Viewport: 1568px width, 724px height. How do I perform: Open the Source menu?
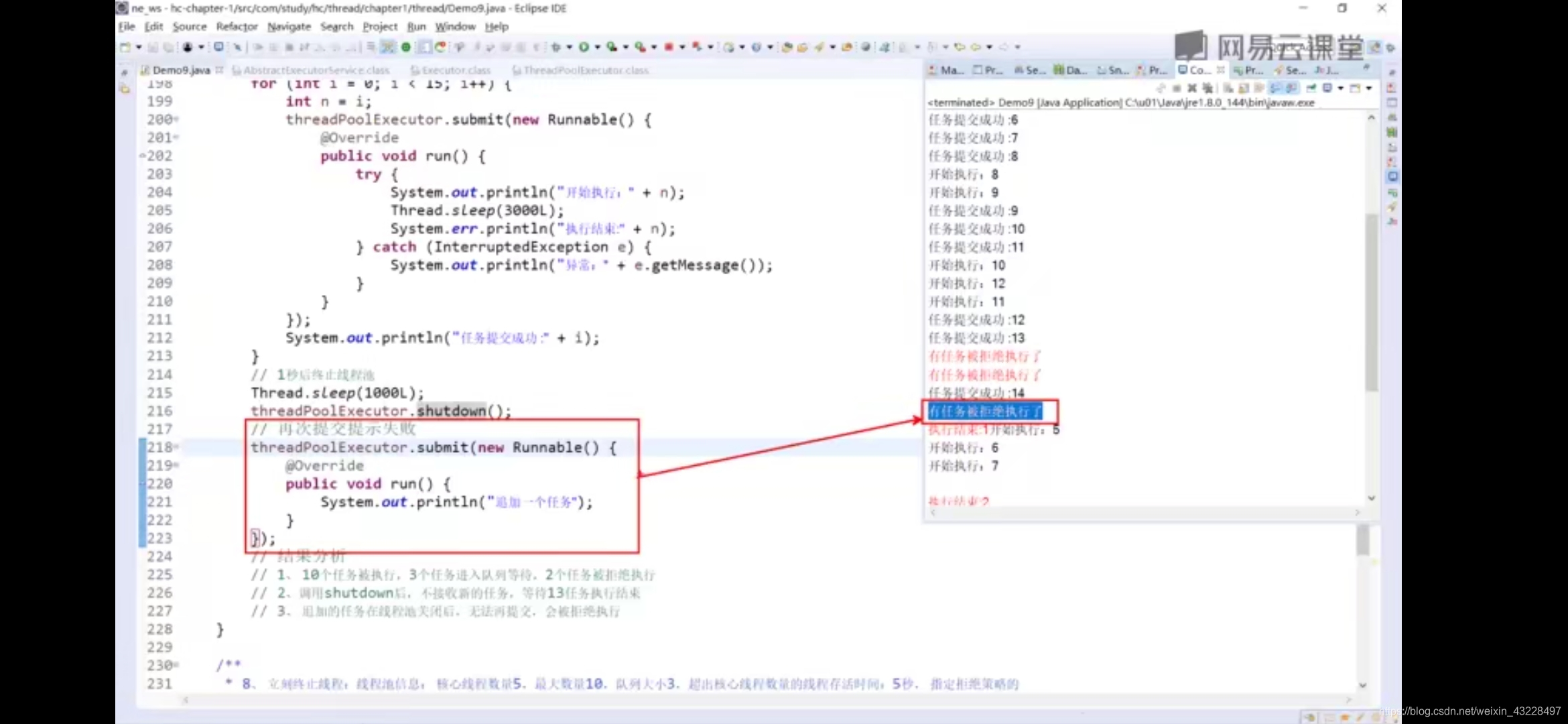pyautogui.click(x=190, y=26)
